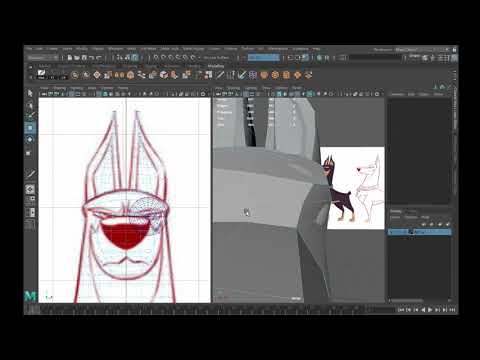This screenshot has width=480, height=360.
Task: Open left viewport's View panel menu
Action: pyautogui.click(x=44, y=88)
